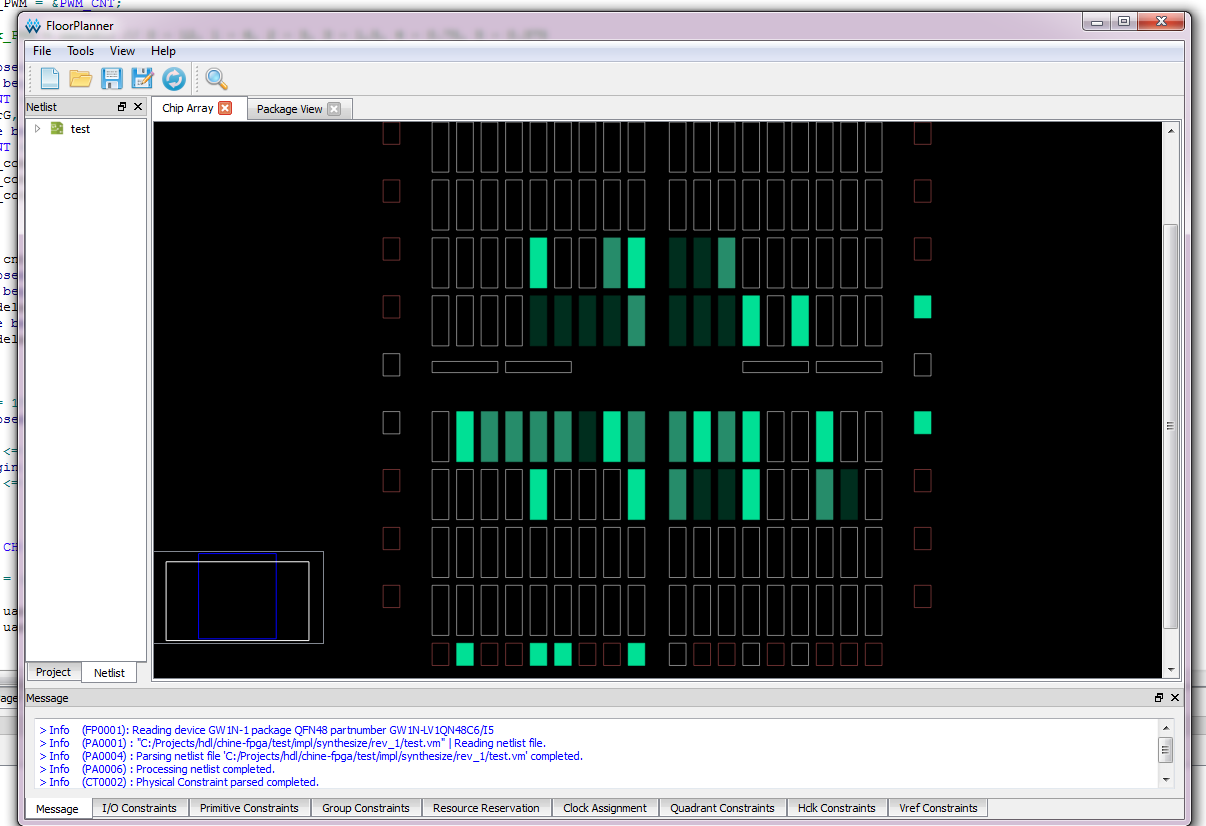Screen dimensions: 1206x826
Task: Open a file with the folder icon
Action: click(x=80, y=79)
